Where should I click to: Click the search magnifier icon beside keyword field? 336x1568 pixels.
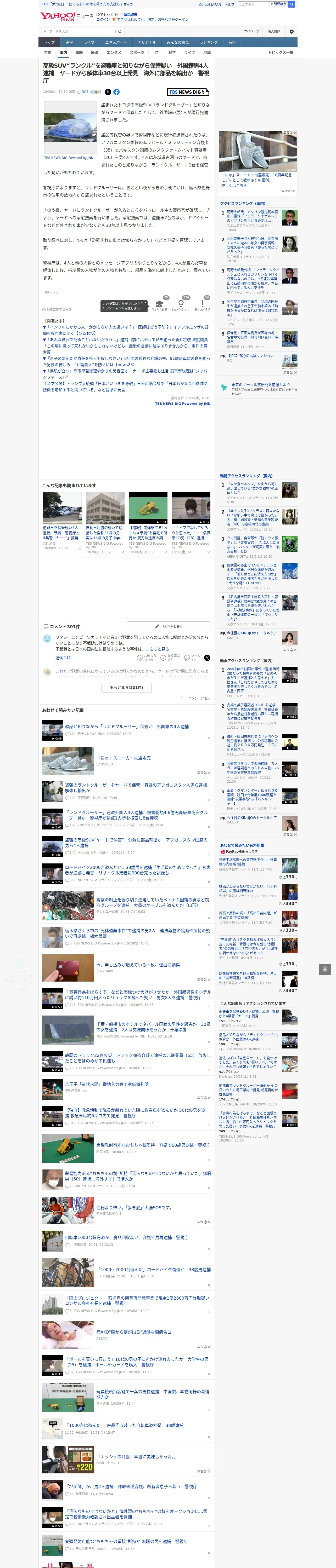tap(120, 31)
